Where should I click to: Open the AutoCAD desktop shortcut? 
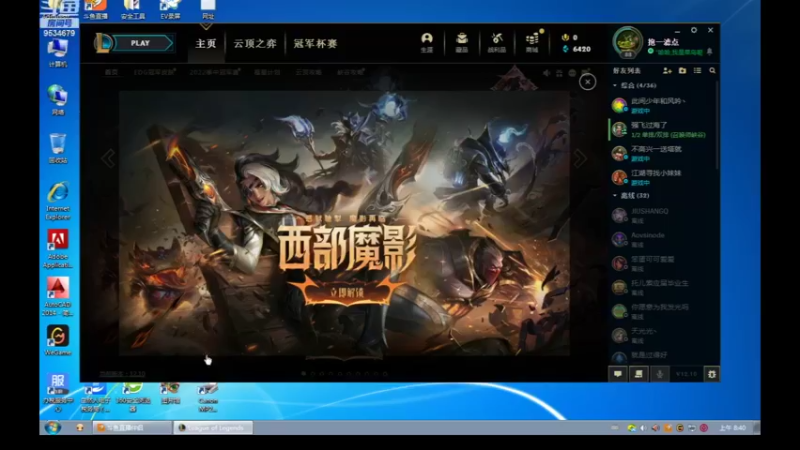[x=58, y=297]
